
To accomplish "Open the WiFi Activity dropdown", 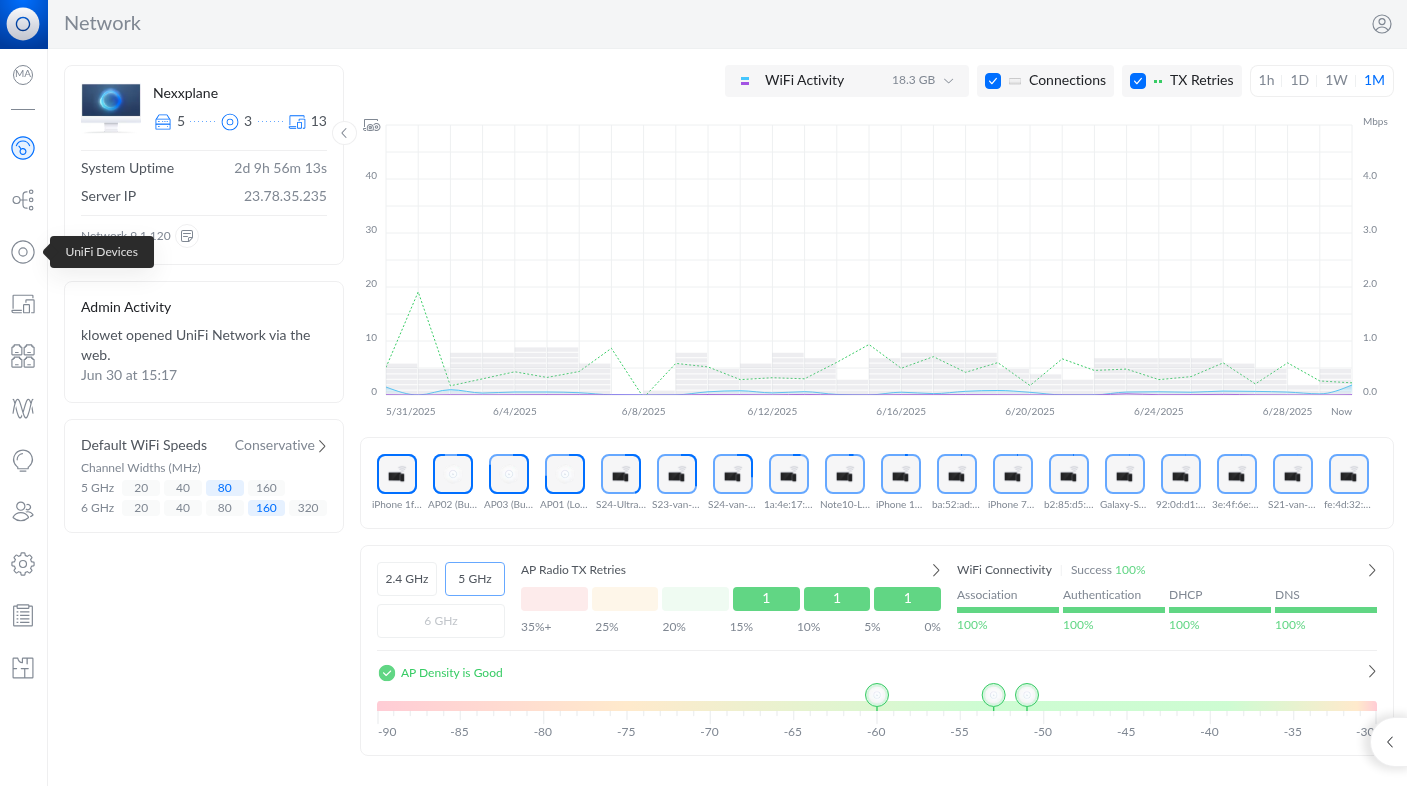I will point(846,81).
